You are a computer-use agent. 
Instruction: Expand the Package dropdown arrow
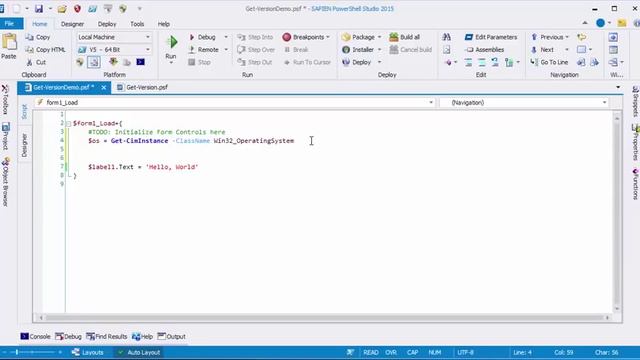[379, 37]
